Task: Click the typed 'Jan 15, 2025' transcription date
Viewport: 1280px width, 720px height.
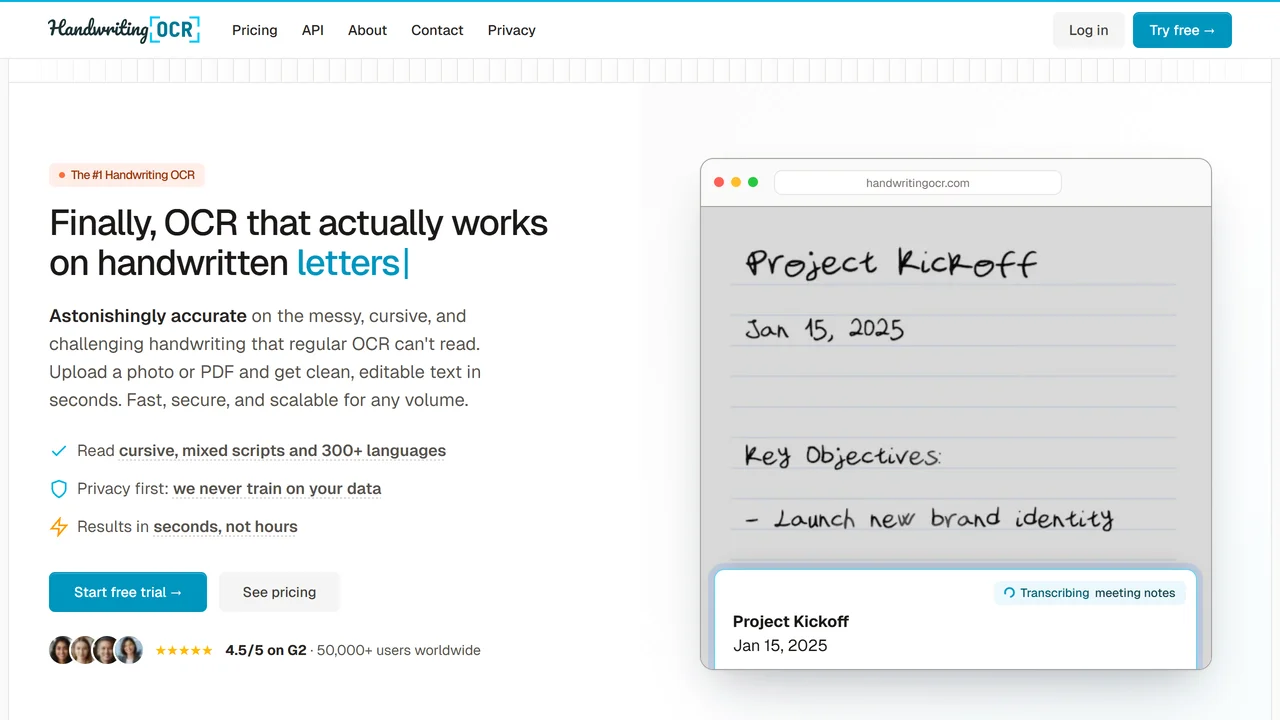Action: click(780, 646)
